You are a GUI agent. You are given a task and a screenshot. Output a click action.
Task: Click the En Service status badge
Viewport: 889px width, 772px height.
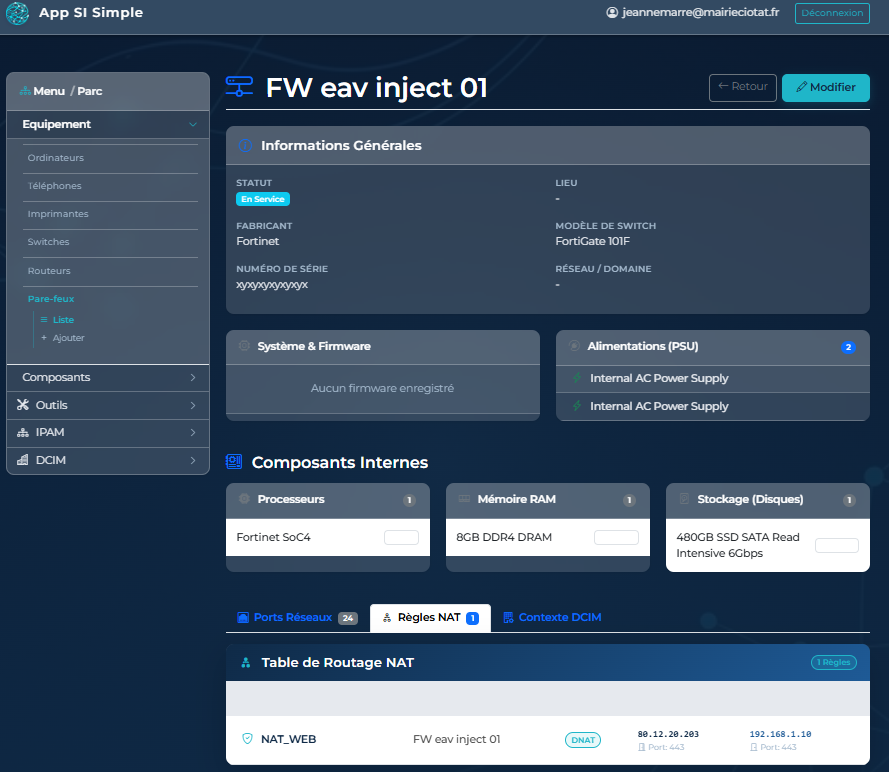[263, 199]
